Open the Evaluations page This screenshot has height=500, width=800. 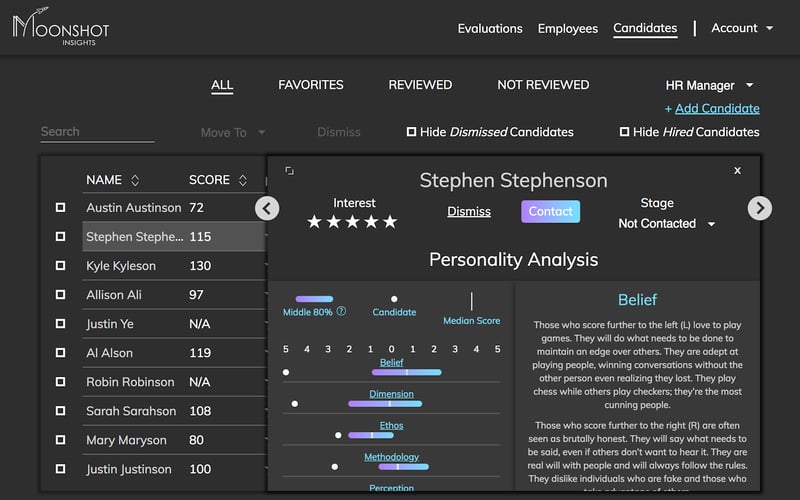(x=490, y=29)
